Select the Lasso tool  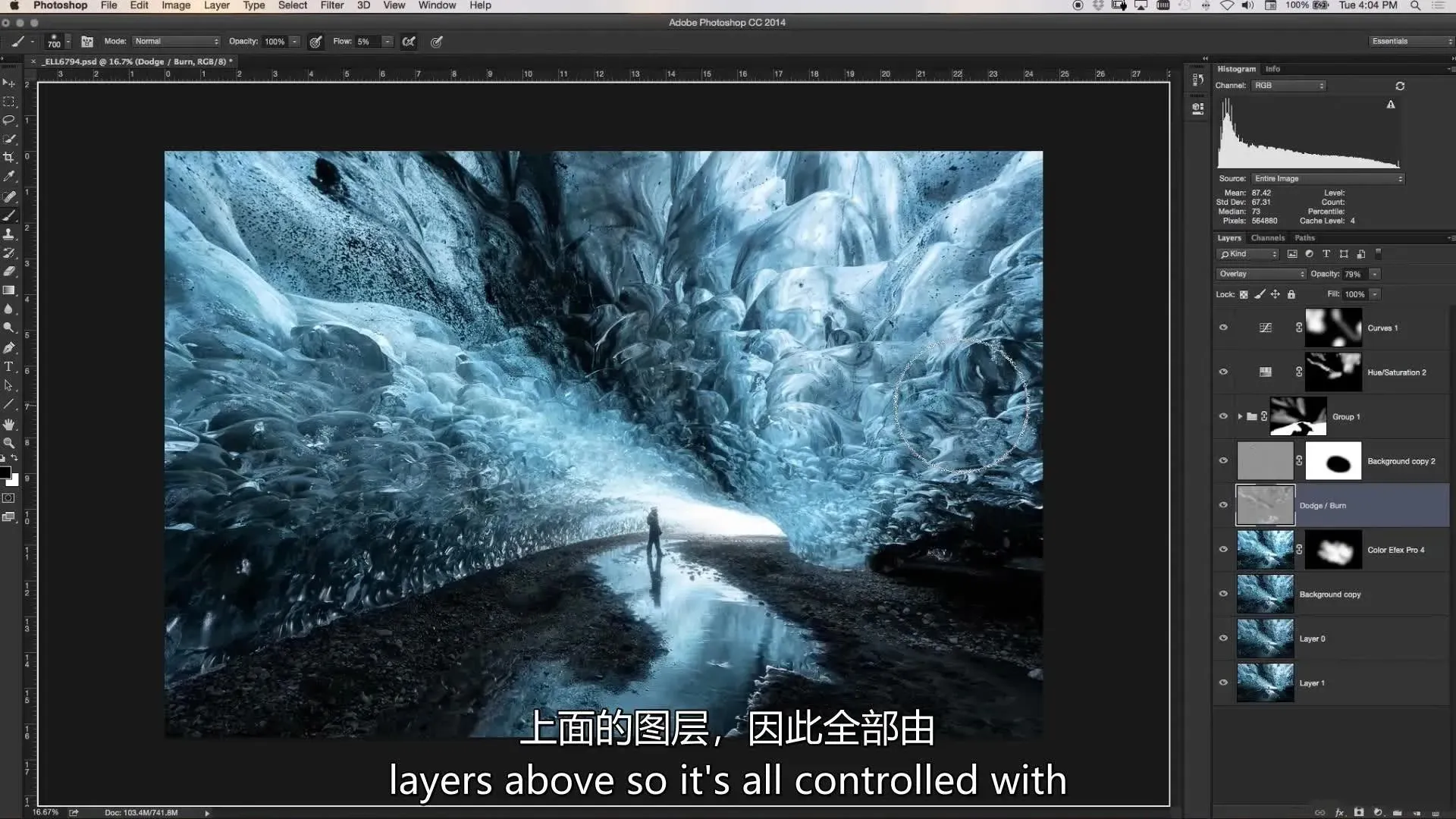(9, 121)
